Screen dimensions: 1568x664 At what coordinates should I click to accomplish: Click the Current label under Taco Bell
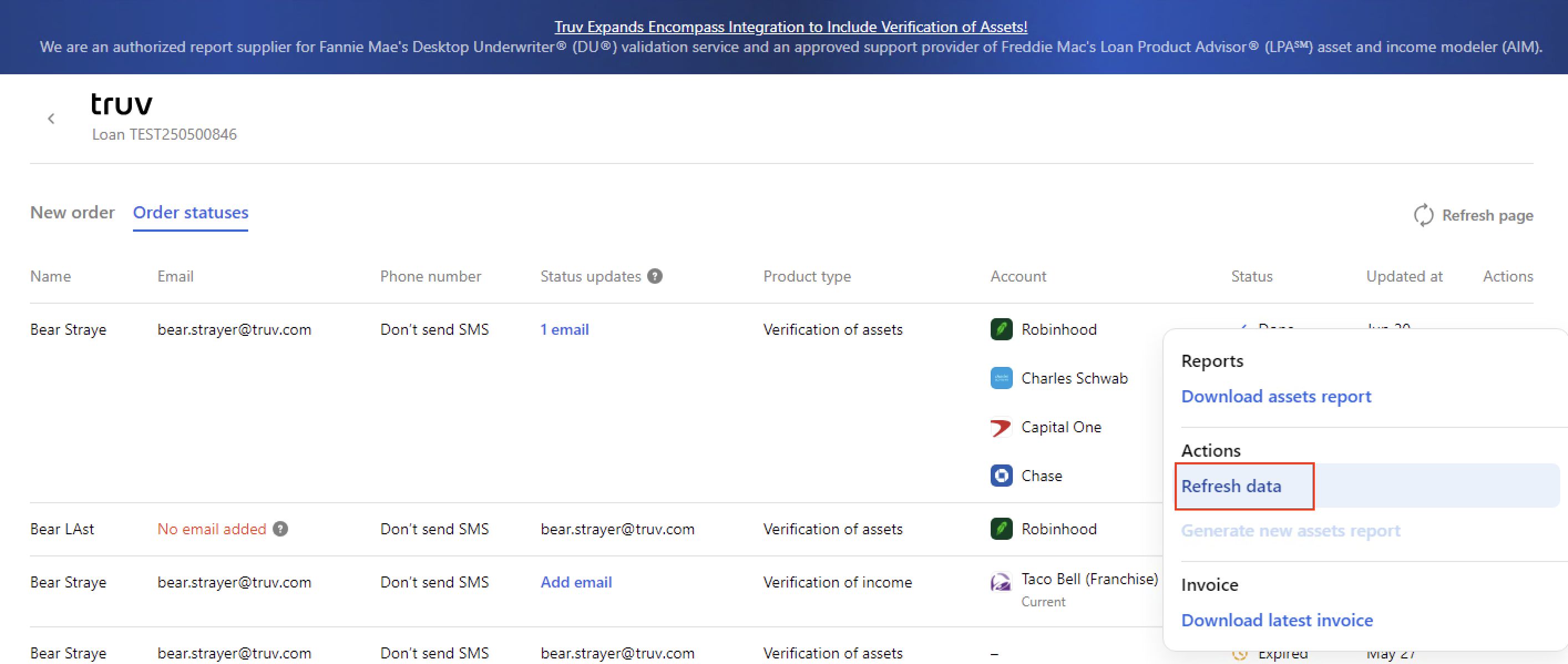pyautogui.click(x=1043, y=602)
